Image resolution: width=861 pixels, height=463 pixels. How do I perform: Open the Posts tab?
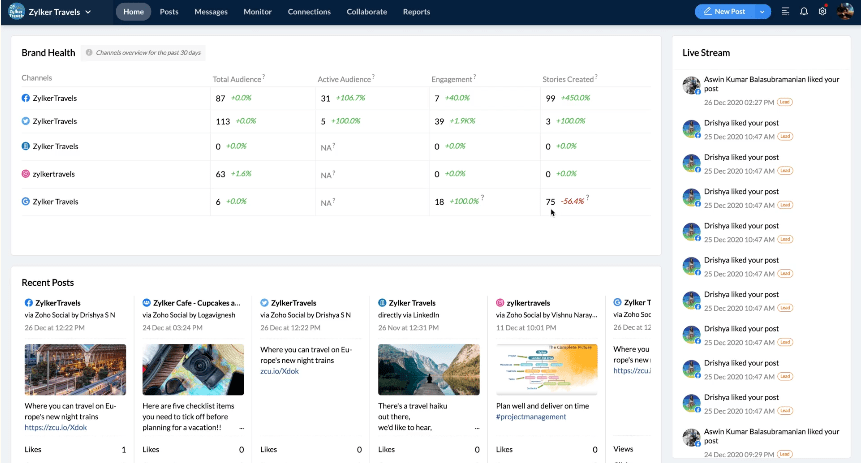tap(169, 12)
